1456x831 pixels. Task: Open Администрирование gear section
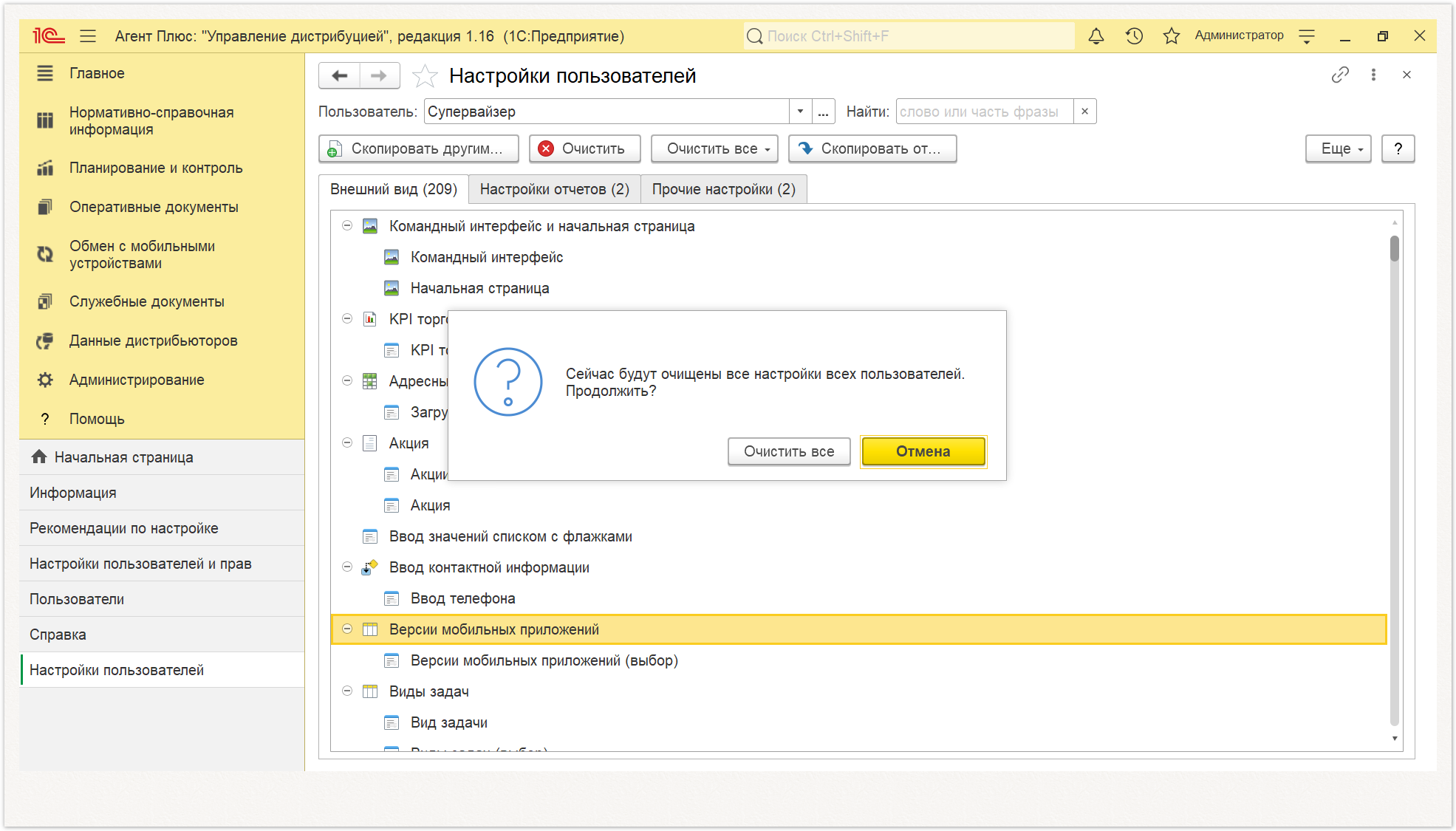(x=162, y=380)
